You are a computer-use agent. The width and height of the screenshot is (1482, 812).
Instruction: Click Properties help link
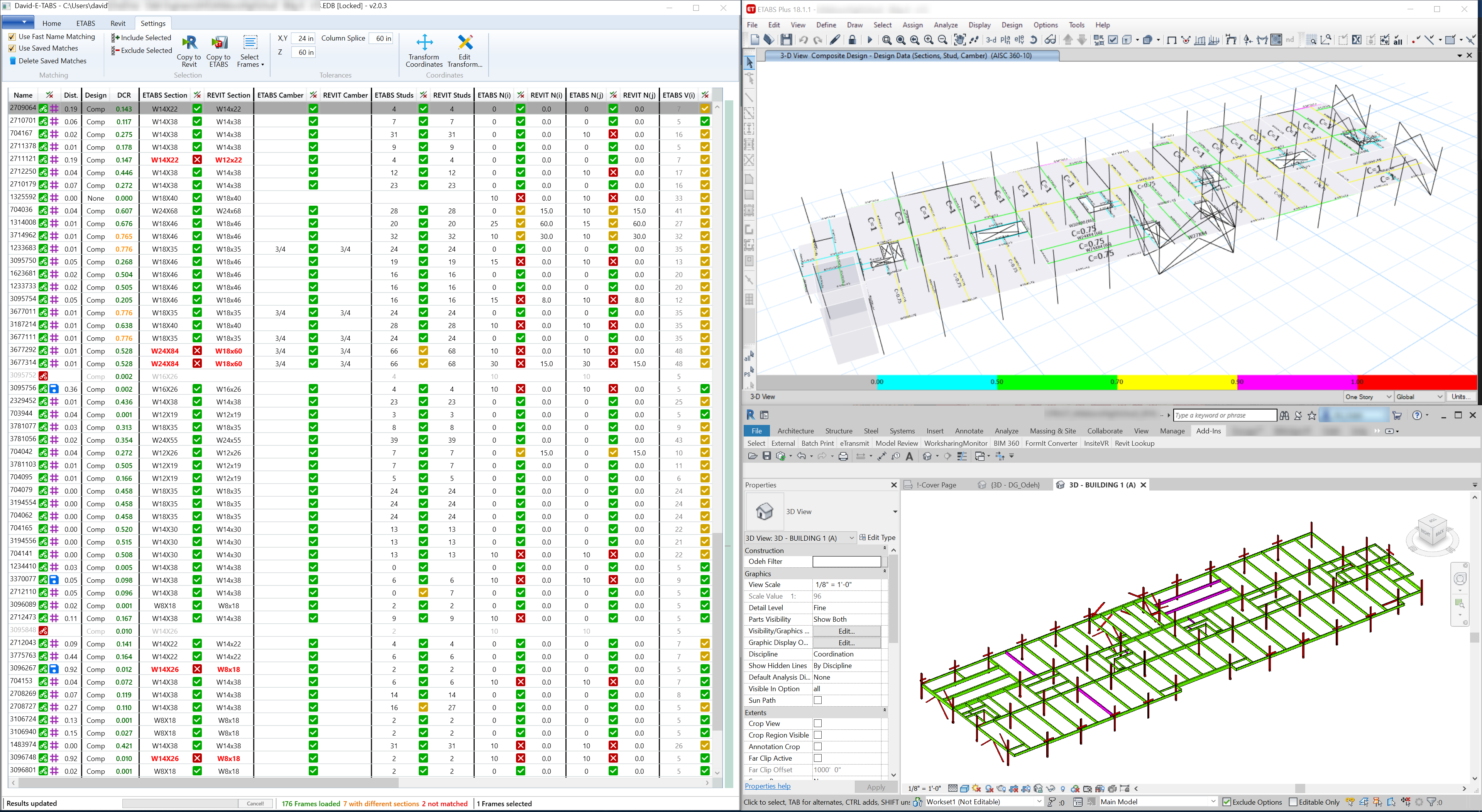click(768, 786)
